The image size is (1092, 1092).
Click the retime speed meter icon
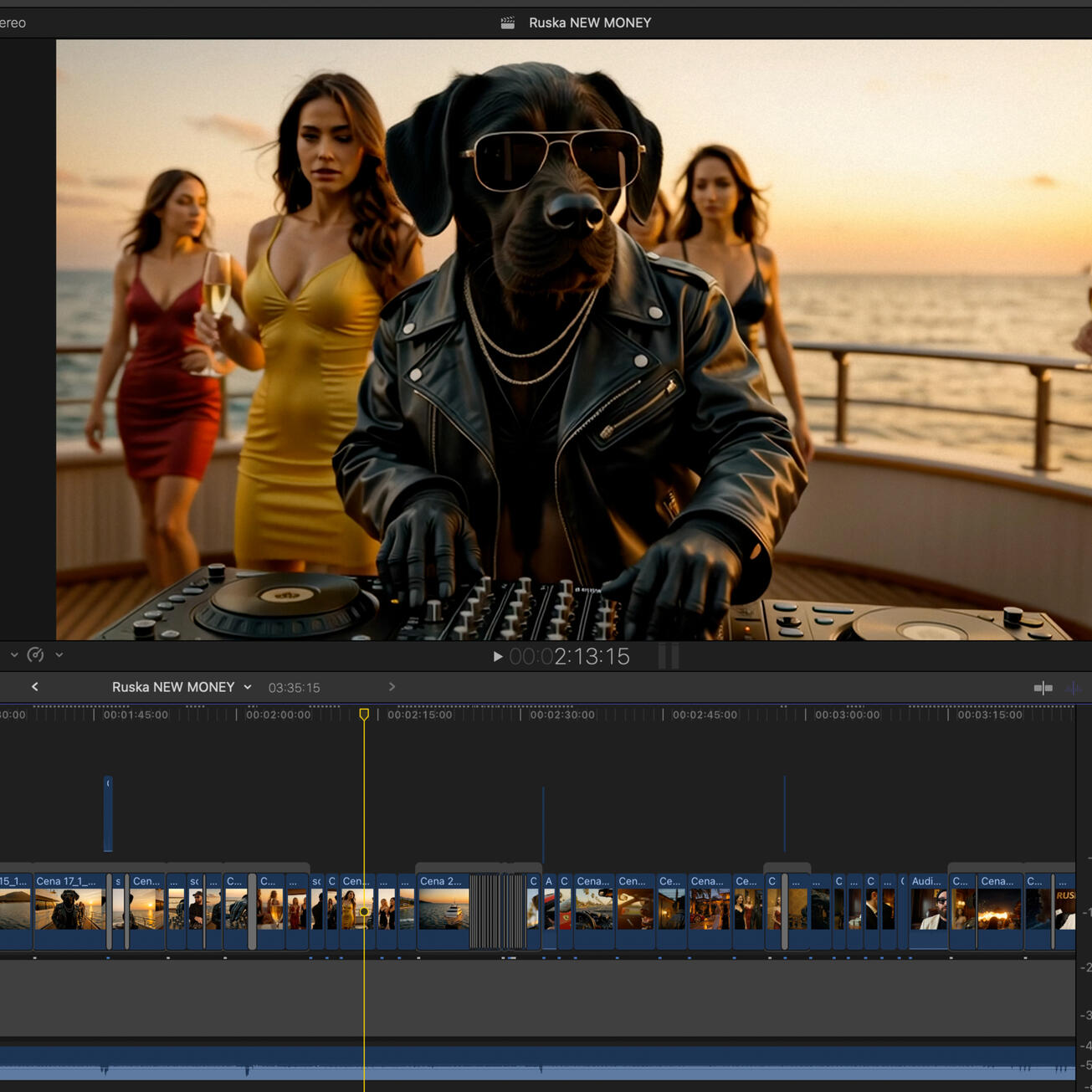pyautogui.click(x=35, y=655)
